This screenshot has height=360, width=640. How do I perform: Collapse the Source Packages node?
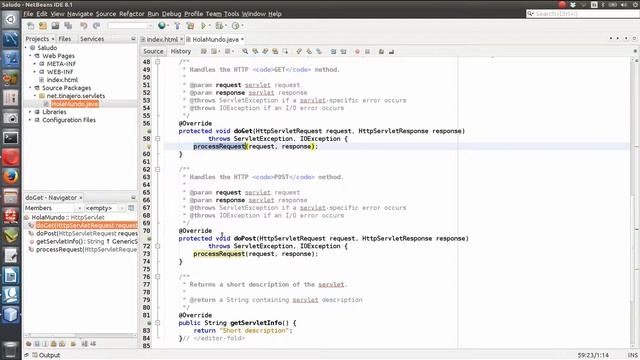30,88
